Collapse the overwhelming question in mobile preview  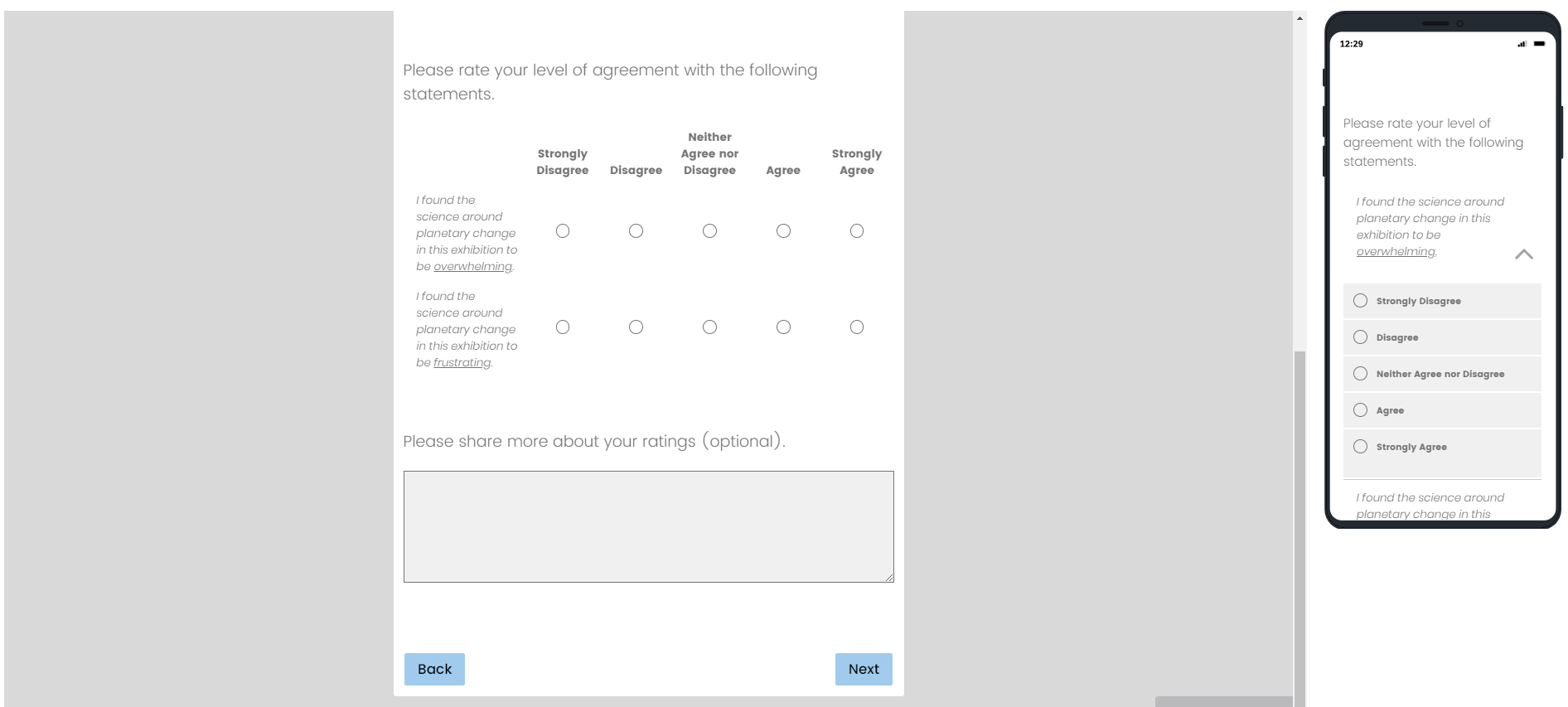(1523, 254)
